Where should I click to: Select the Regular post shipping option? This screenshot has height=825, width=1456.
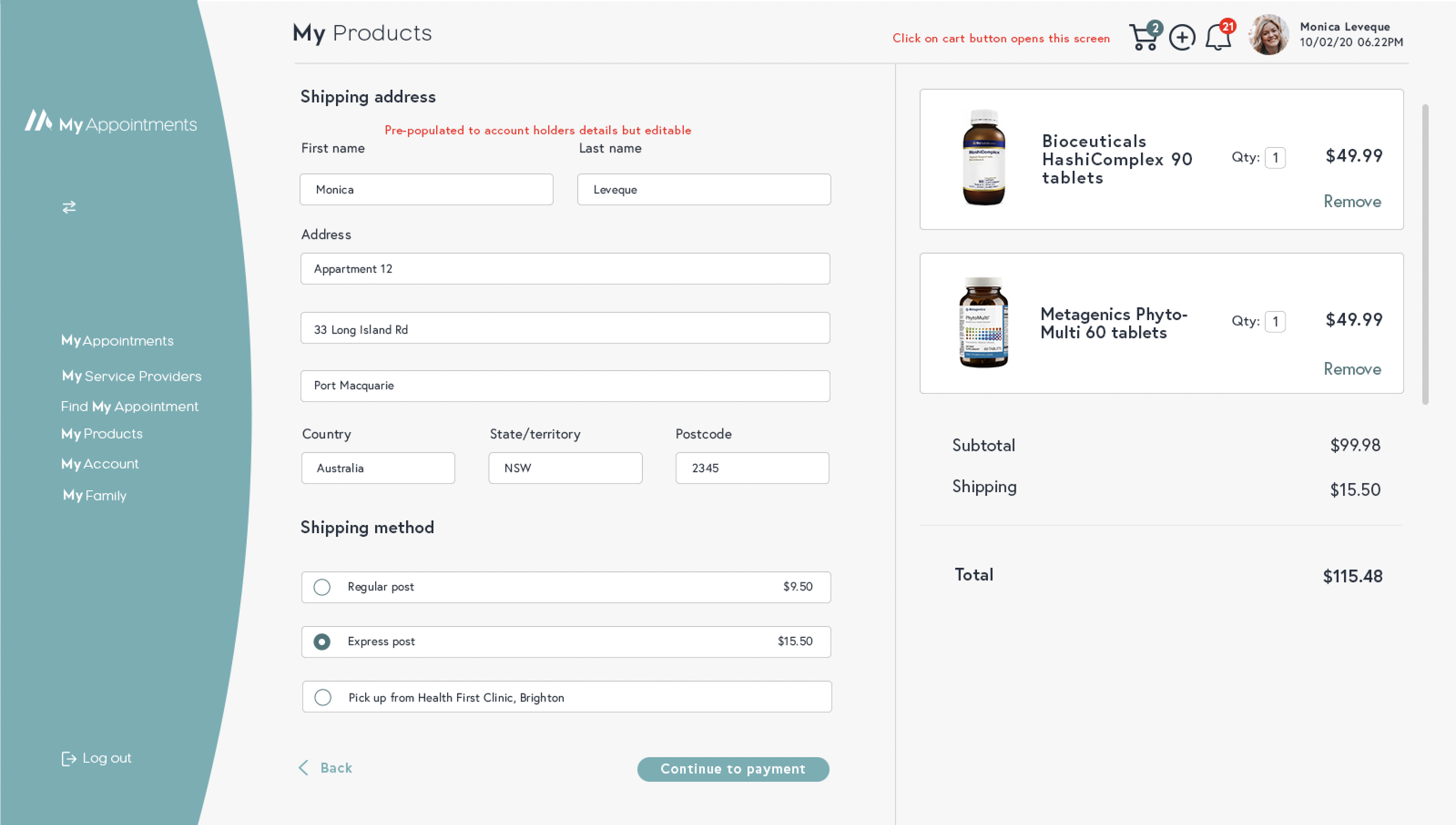[x=322, y=586]
